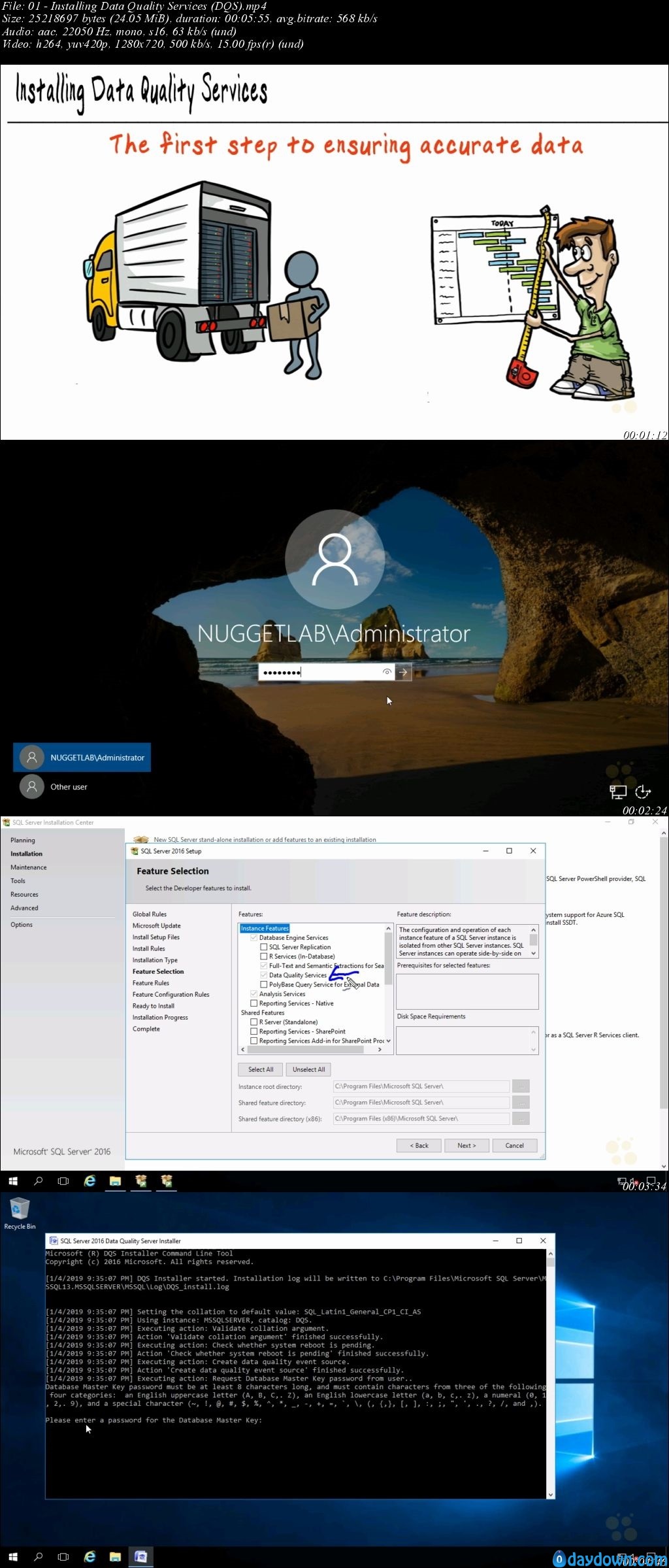Click the features list vertical scrollbar thumb
Screen dimensions: 669x1568
[389, 958]
